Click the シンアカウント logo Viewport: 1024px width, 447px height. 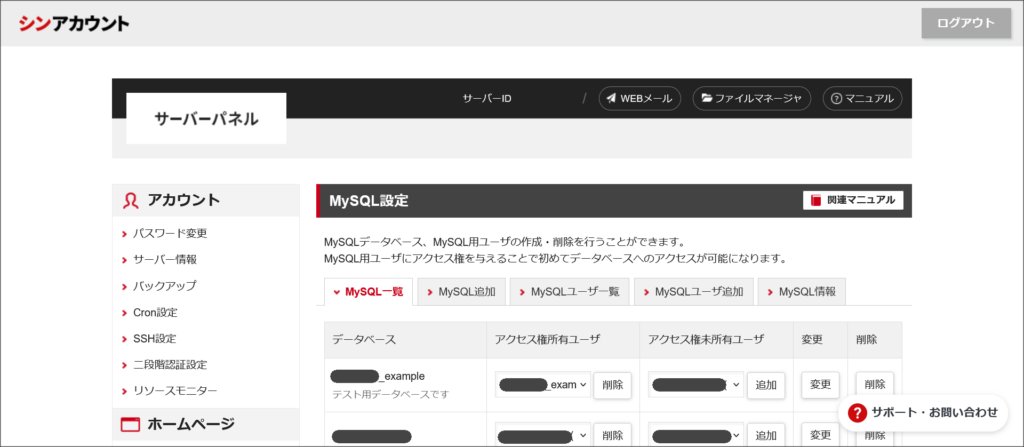[x=74, y=24]
